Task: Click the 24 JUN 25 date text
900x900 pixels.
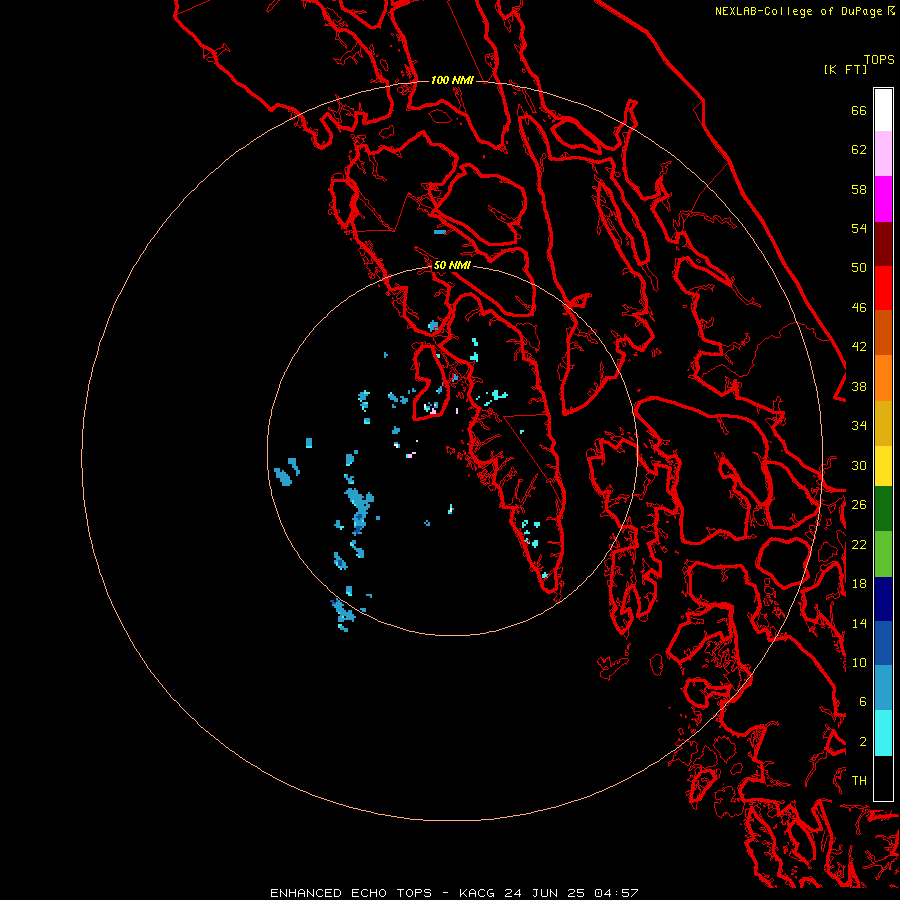Action: 545,893
